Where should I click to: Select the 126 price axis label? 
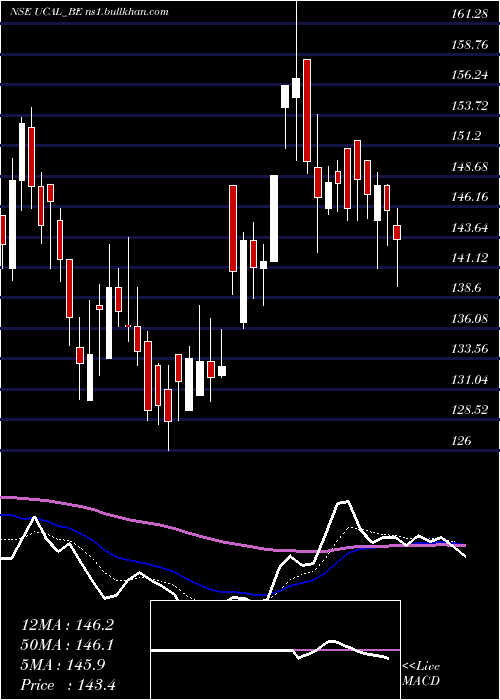[461, 441]
